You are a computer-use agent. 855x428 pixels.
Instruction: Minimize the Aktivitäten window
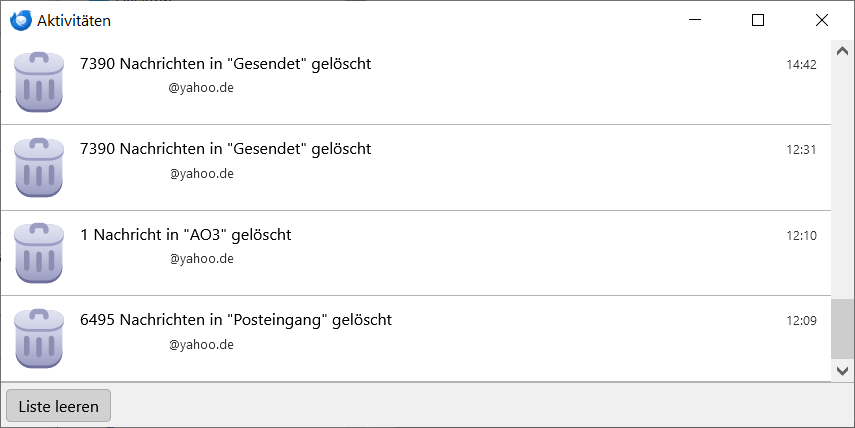(694, 20)
